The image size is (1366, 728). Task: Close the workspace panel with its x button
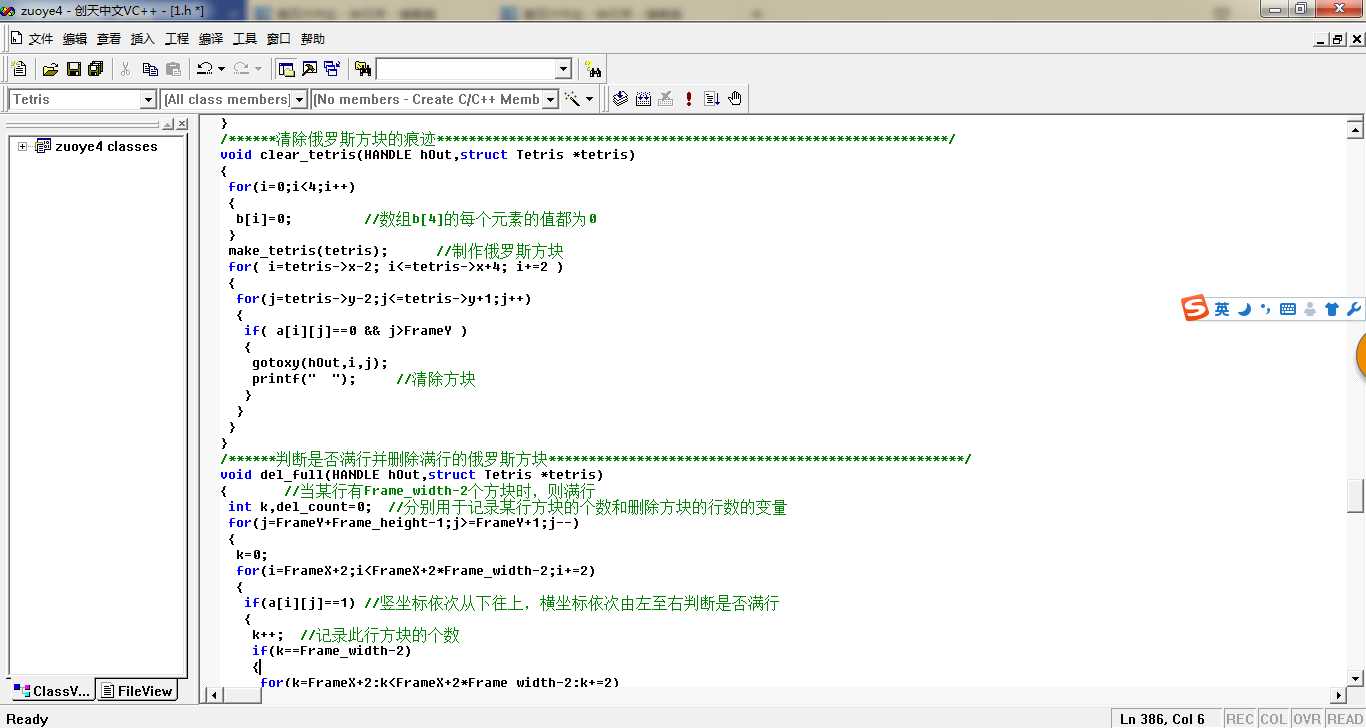pos(182,125)
